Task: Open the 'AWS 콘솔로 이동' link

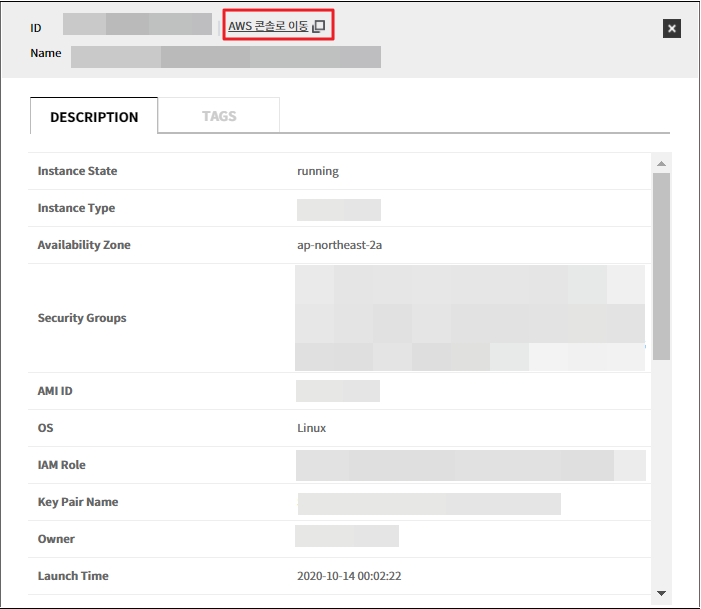Action: [x=268, y=26]
